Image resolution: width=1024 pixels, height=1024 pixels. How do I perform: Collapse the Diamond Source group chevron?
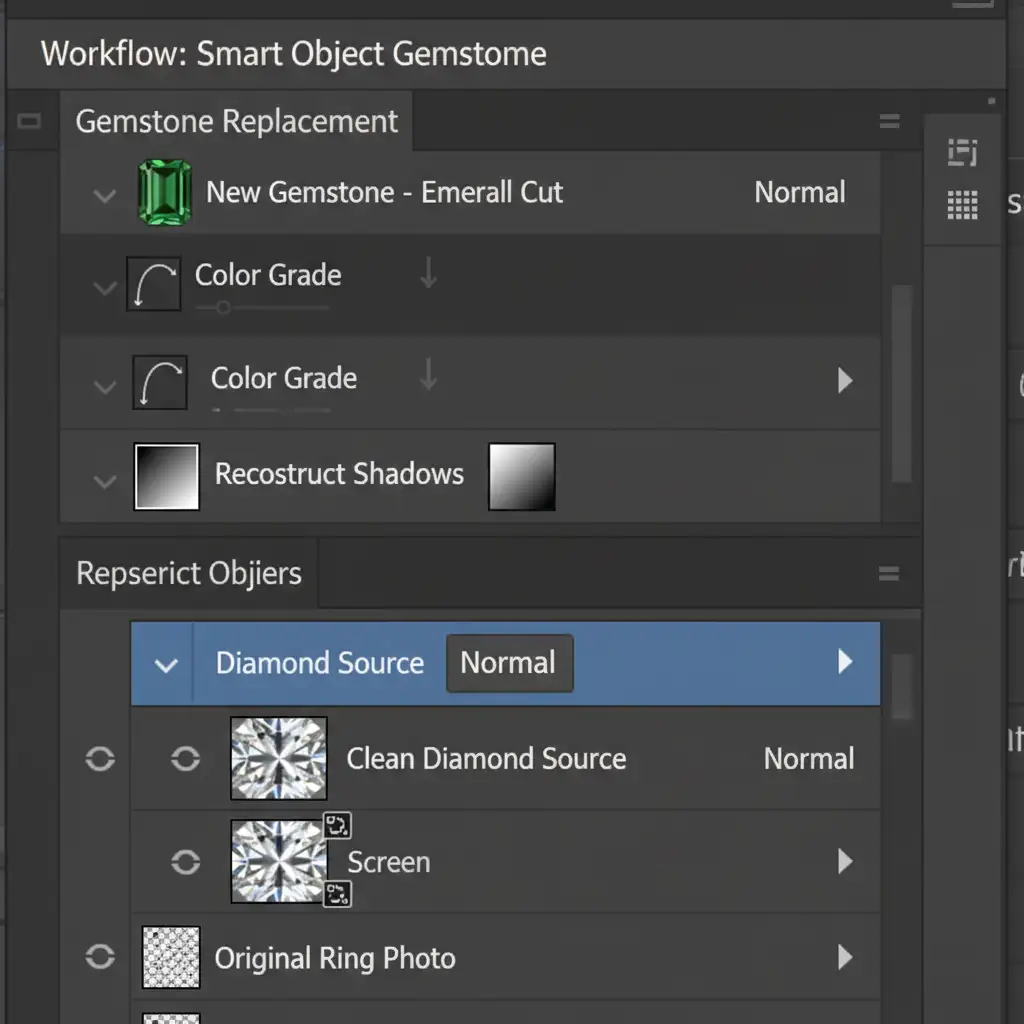pos(166,665)
